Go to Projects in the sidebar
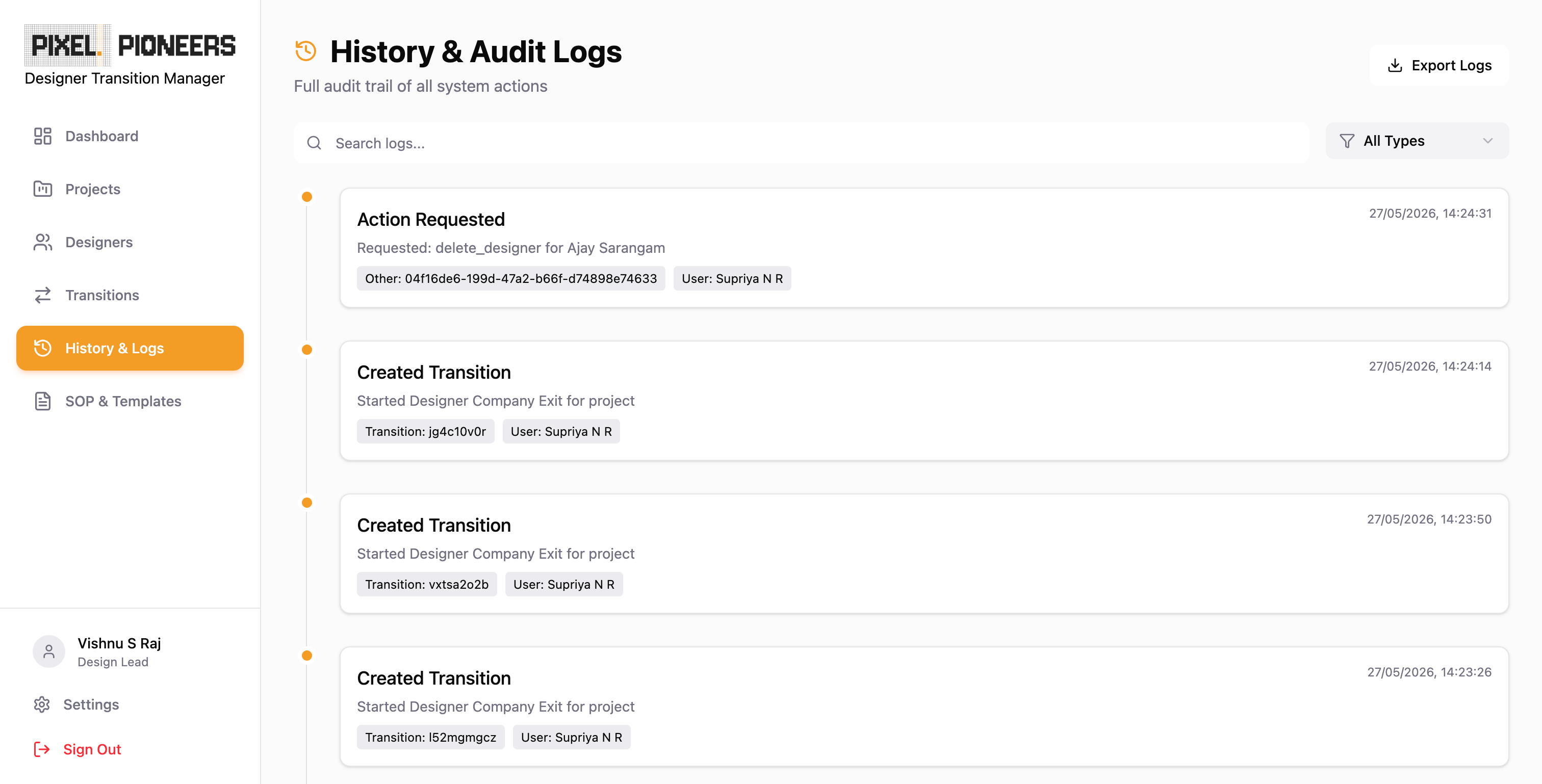The width and height of the screenshot is (1542, 784). coord(130,189)
